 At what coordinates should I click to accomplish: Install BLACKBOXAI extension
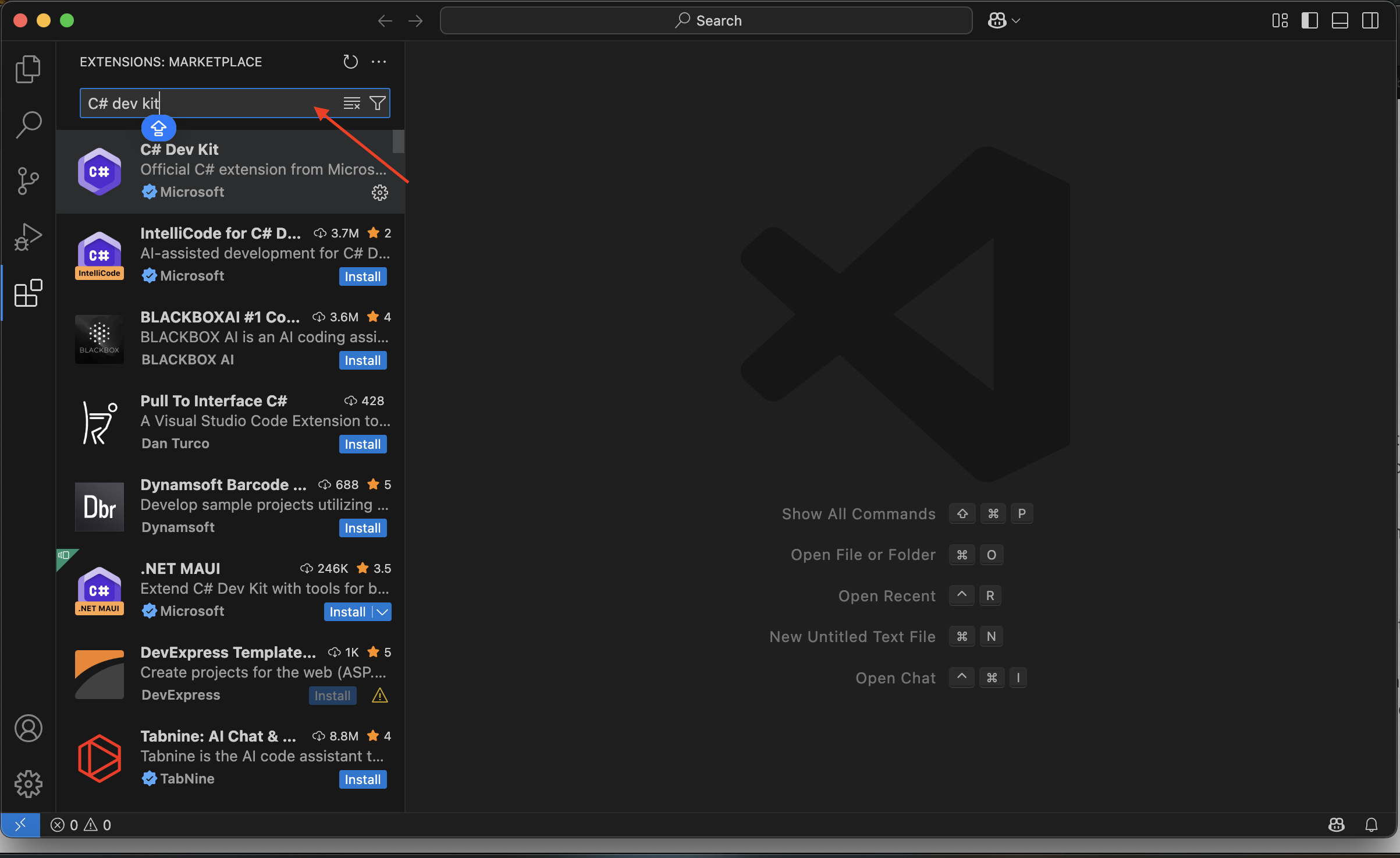(363, 360)
